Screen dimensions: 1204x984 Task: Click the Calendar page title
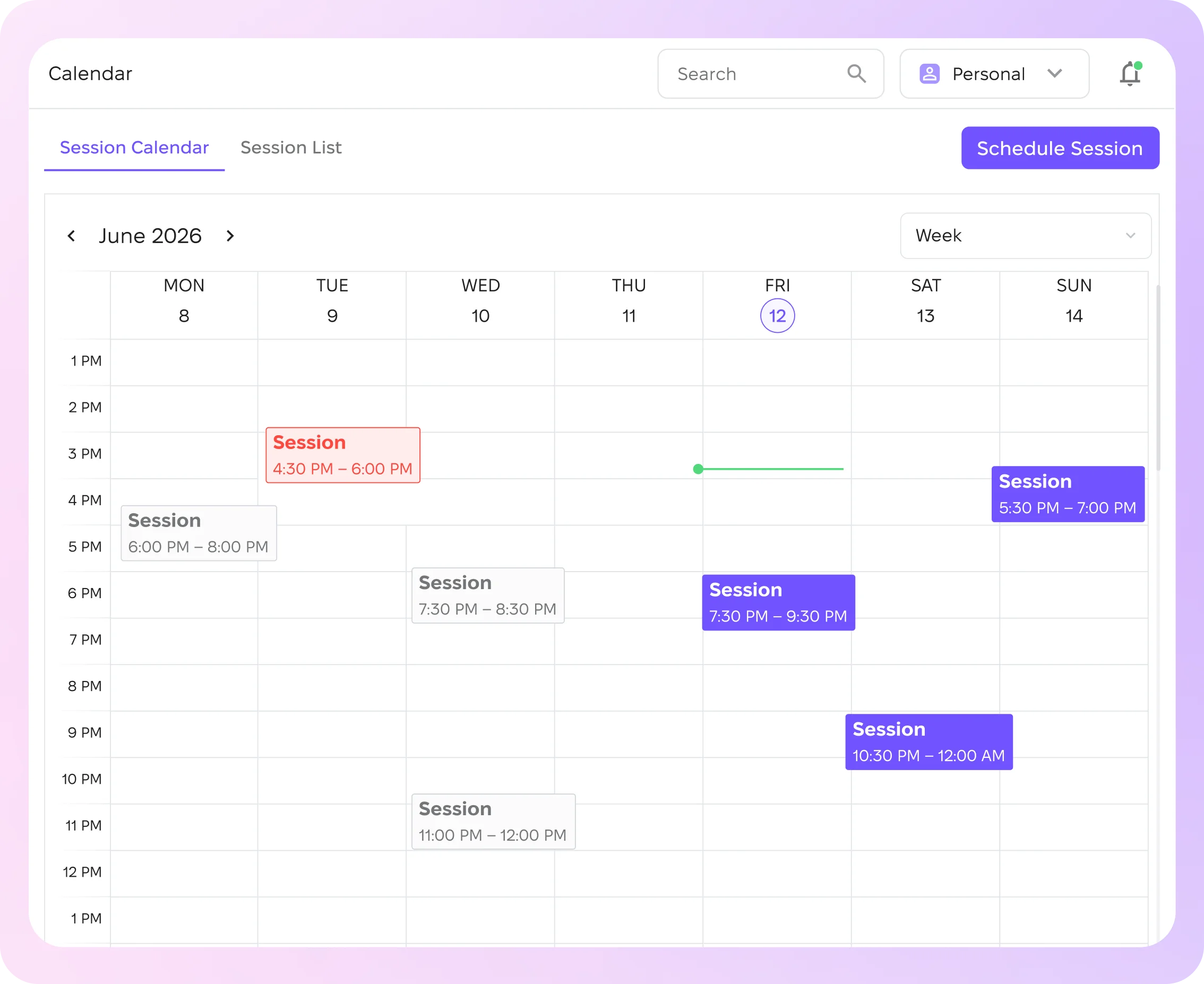[90, 74]
